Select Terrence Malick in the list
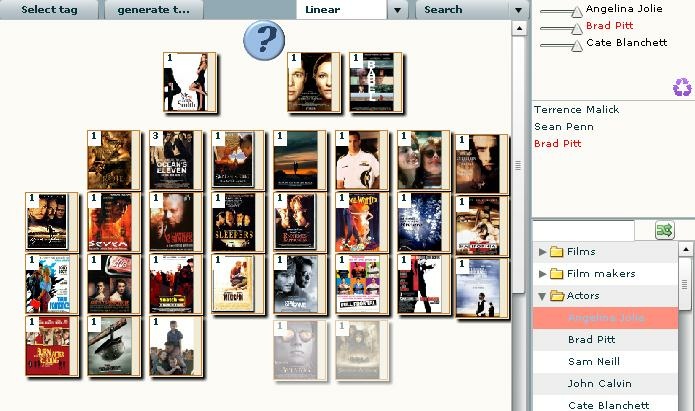 (576, 110)
